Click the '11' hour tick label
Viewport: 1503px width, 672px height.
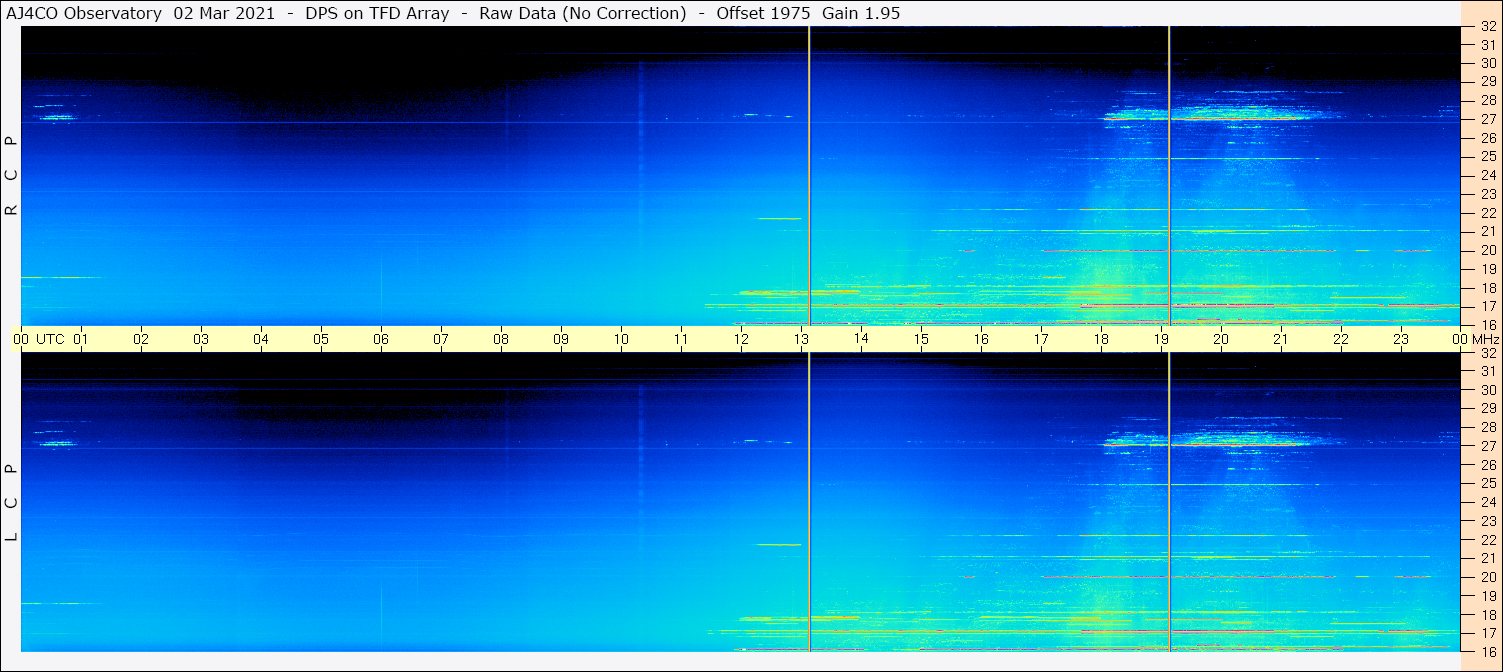click(681, 339)
